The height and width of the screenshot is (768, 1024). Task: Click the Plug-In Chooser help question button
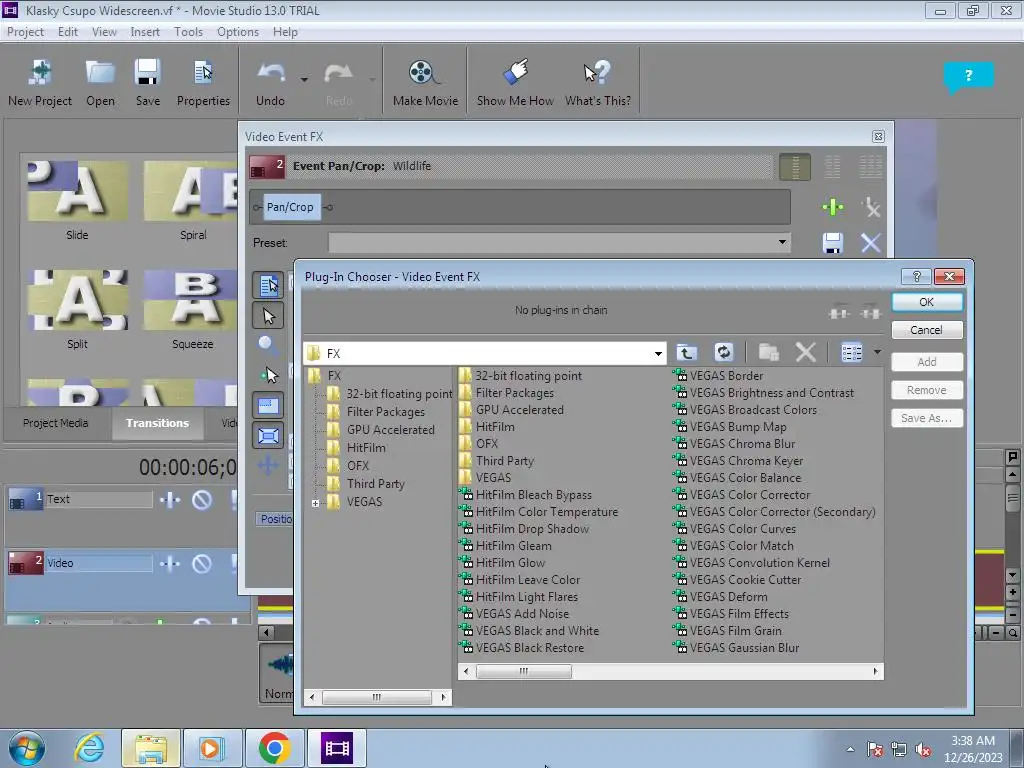(x=916, y=276)
